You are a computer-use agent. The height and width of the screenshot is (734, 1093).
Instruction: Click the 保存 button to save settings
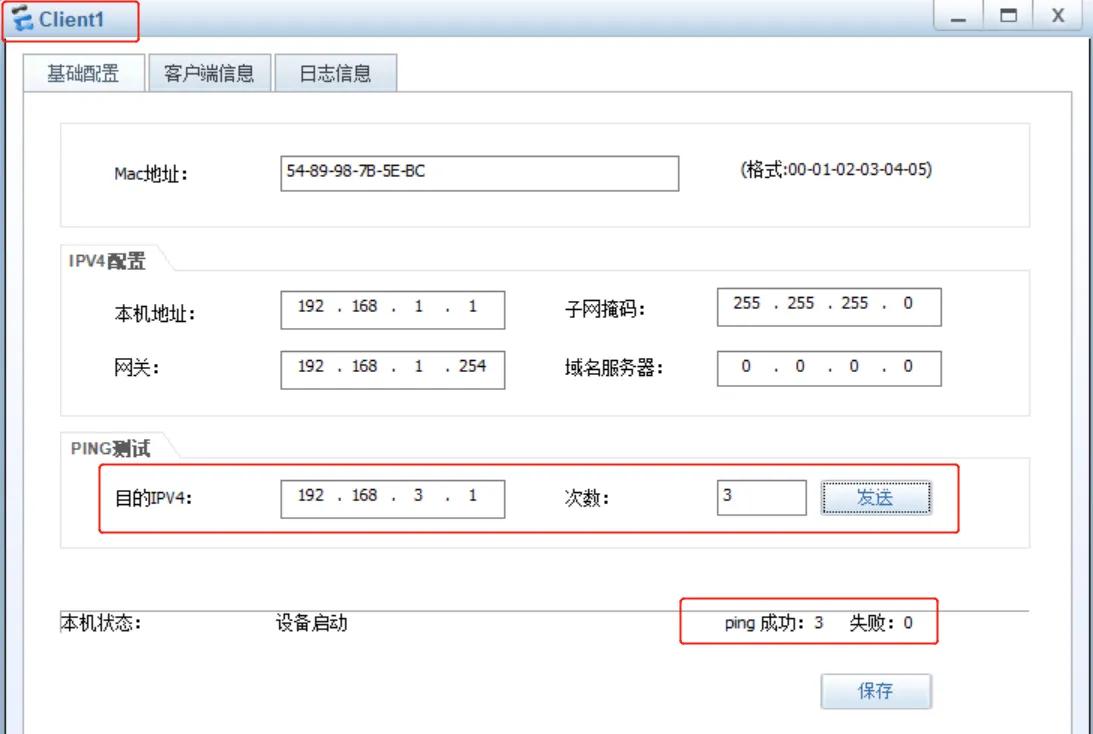877,691
